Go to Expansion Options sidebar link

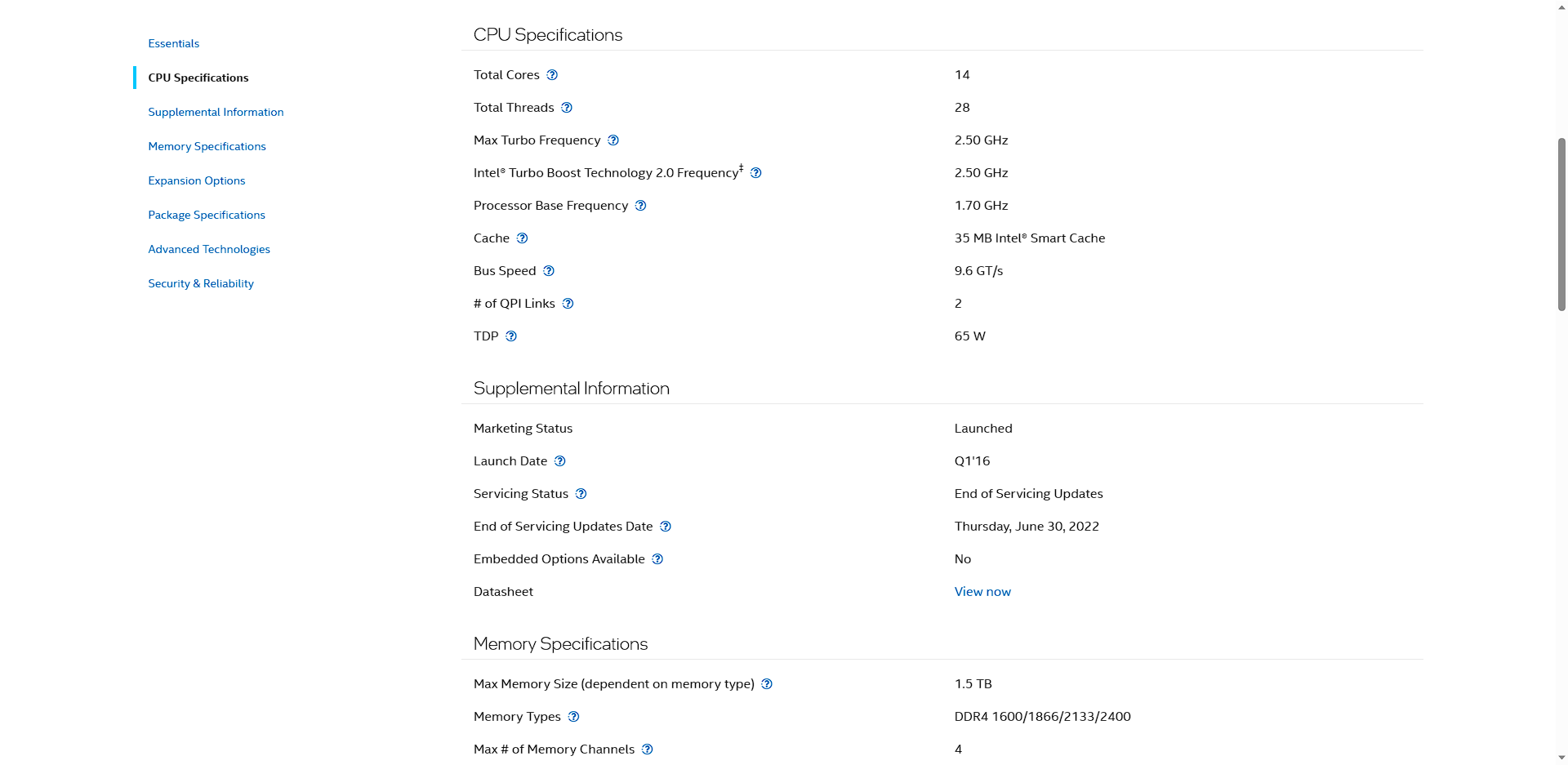pyautogui.click(x=196, y=180)
